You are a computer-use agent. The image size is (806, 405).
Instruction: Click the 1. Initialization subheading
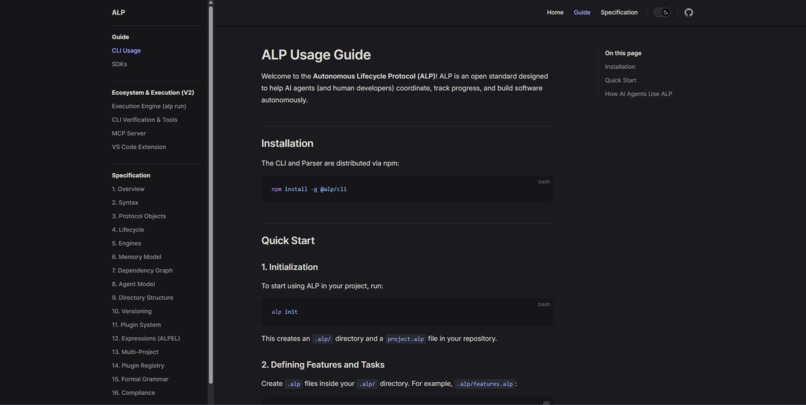click(289, 267)
